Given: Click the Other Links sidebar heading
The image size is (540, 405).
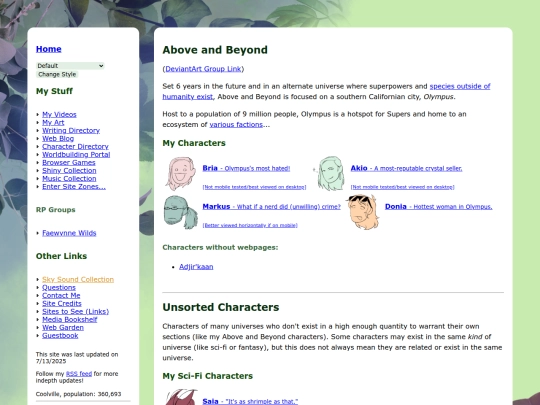Looking at the screenshot, I should (61, 256).
